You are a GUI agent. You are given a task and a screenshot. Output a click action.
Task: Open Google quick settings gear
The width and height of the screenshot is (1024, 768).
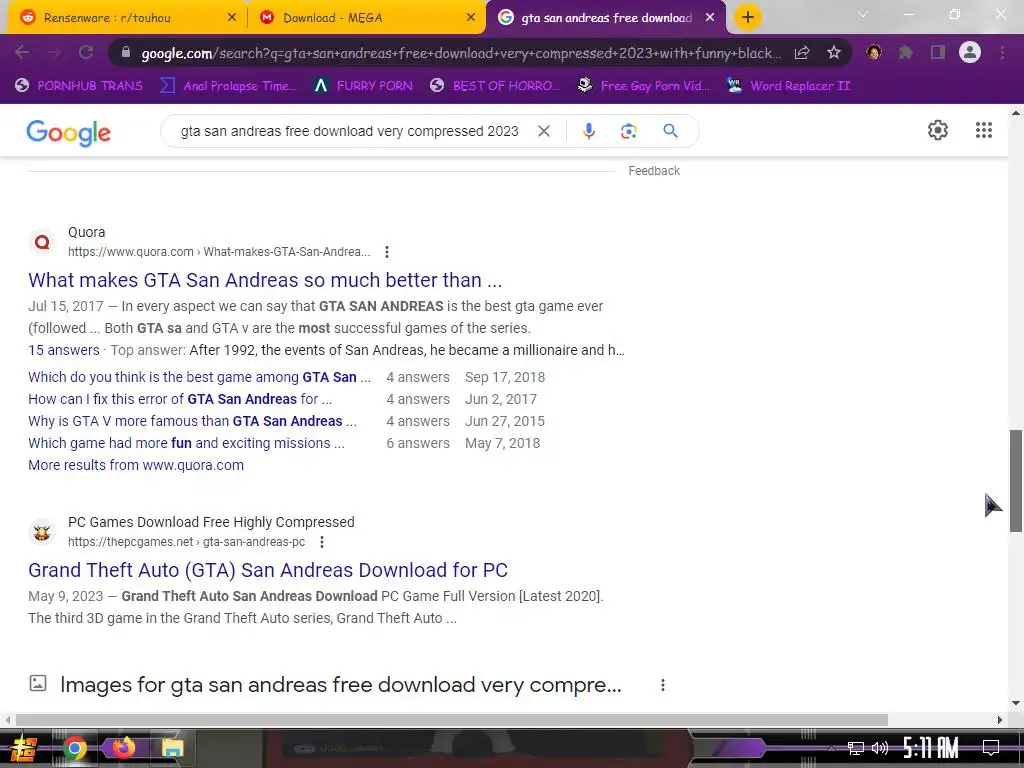[x=938, y=130]
